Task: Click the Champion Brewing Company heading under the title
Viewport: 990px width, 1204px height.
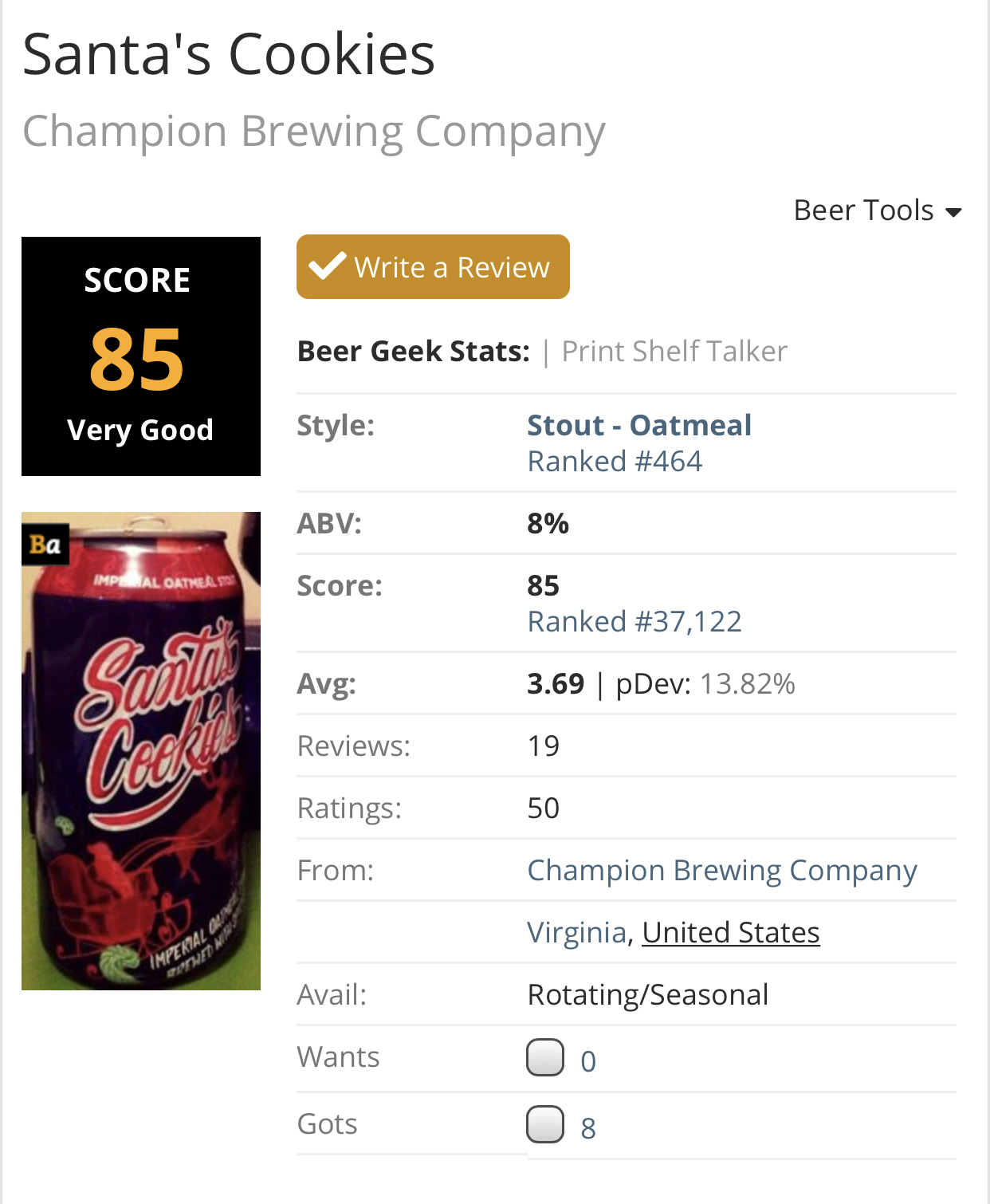Action: [314, 132]
